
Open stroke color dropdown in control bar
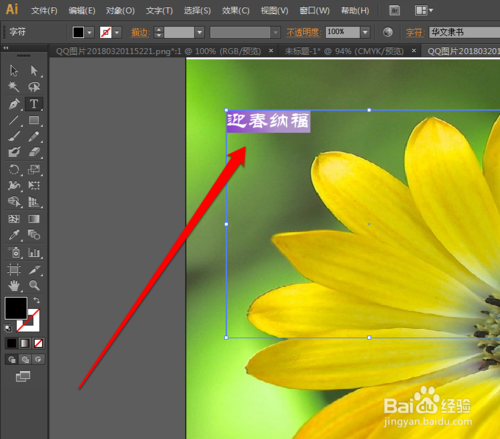117,33
